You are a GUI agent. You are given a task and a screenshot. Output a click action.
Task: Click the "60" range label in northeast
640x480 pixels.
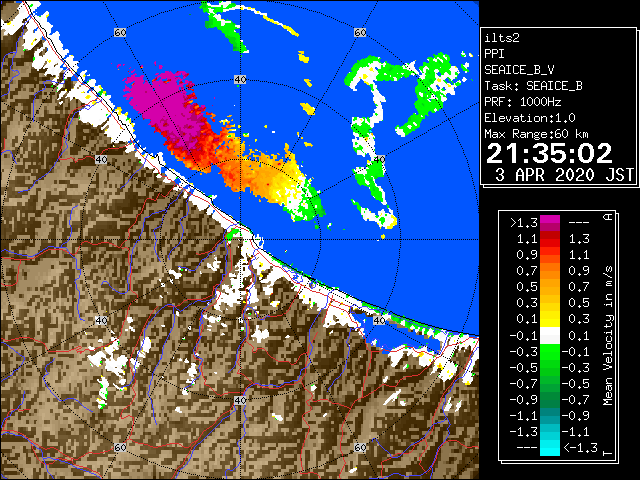[x=360, y=33]
